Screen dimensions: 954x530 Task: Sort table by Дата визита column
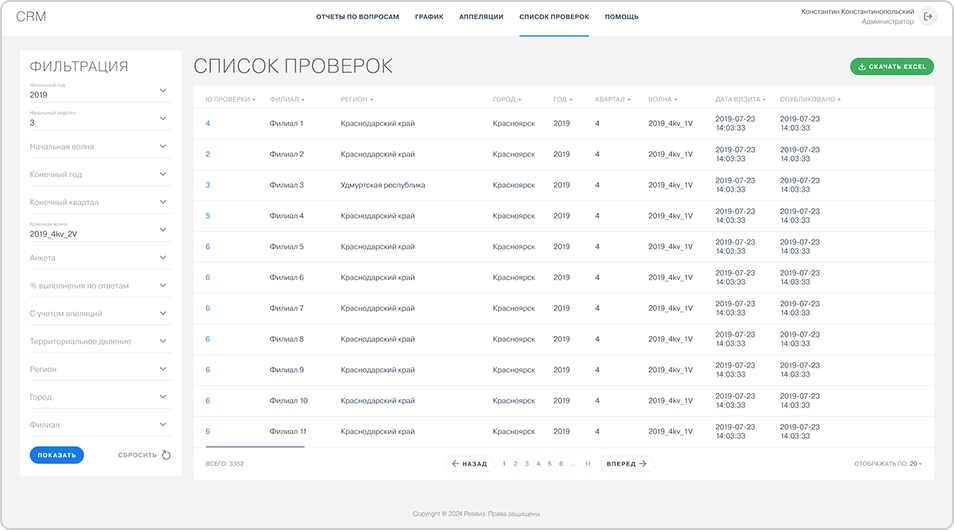[740, 100]
